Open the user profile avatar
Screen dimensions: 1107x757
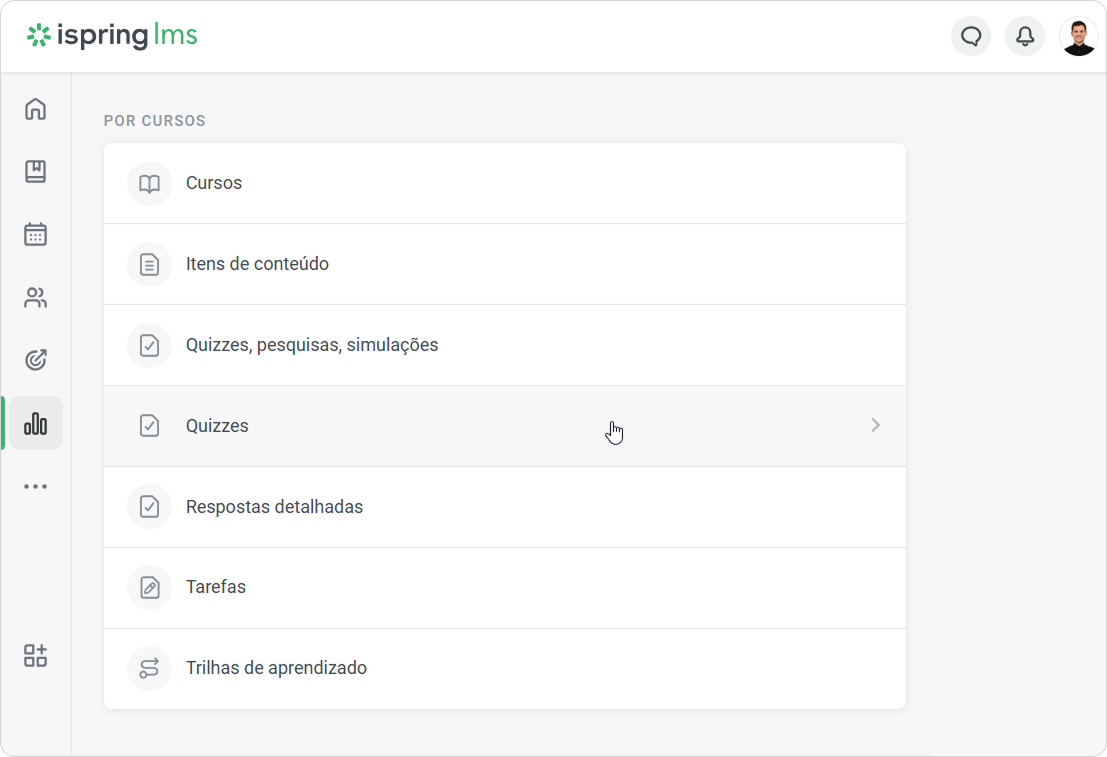tap(1078, 36)
